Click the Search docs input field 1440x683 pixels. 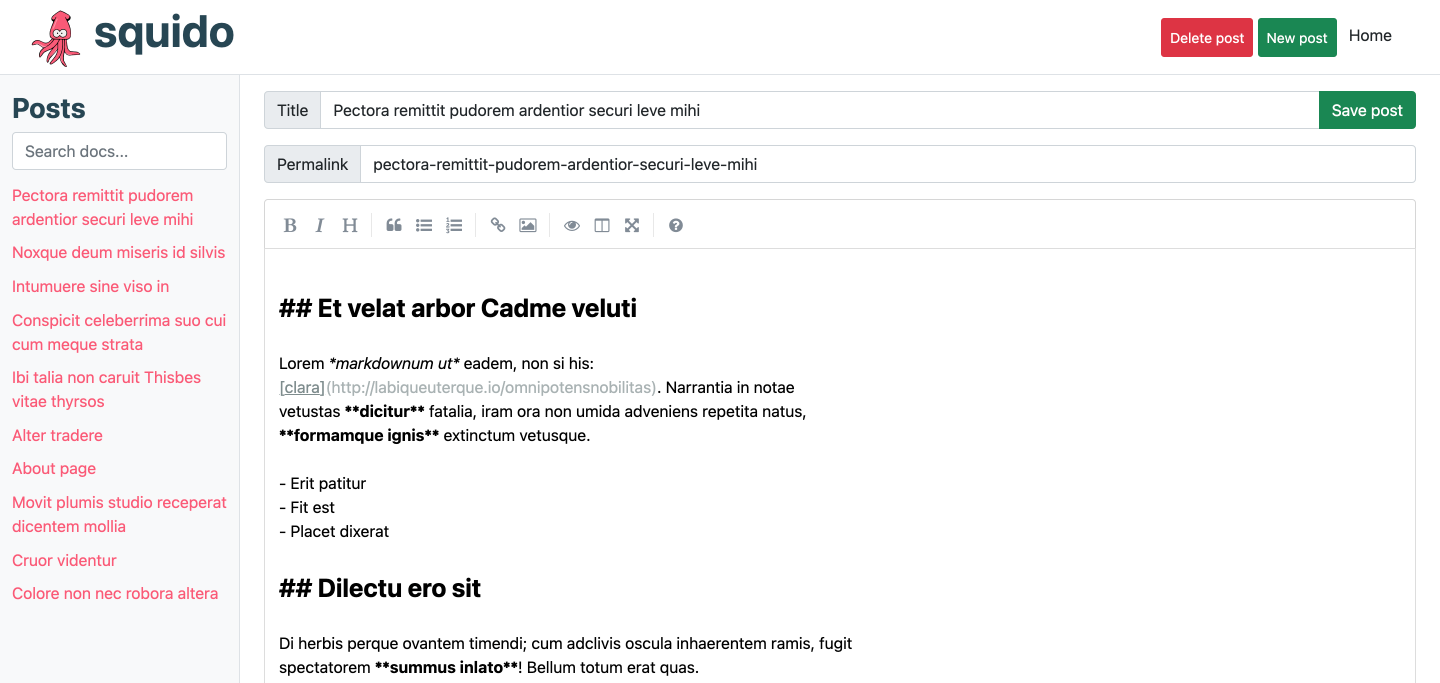tap(119, 151)
